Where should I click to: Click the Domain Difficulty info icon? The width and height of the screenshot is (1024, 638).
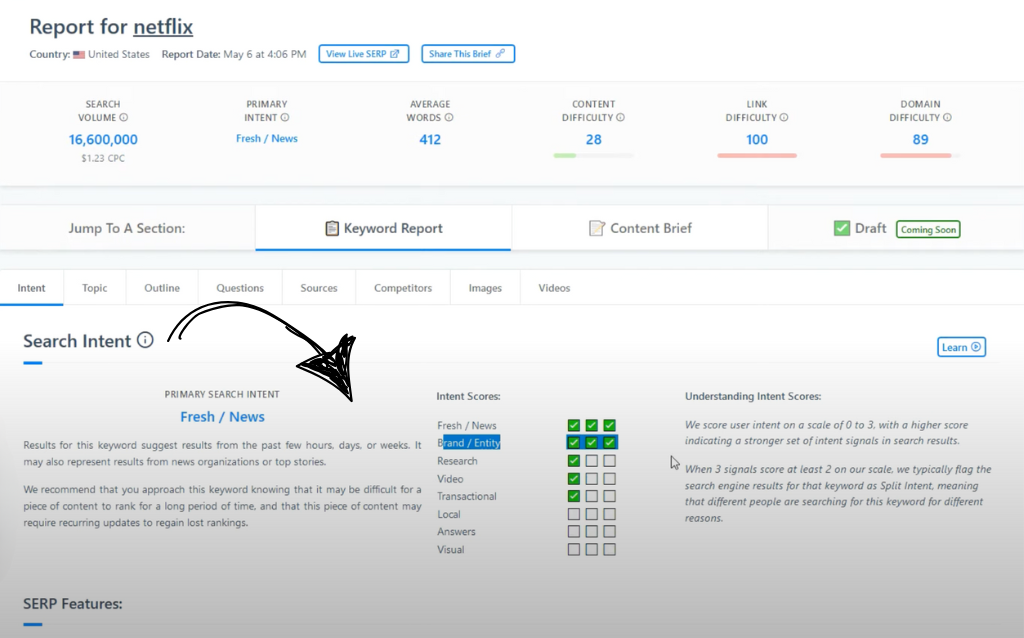click(947, 118)
